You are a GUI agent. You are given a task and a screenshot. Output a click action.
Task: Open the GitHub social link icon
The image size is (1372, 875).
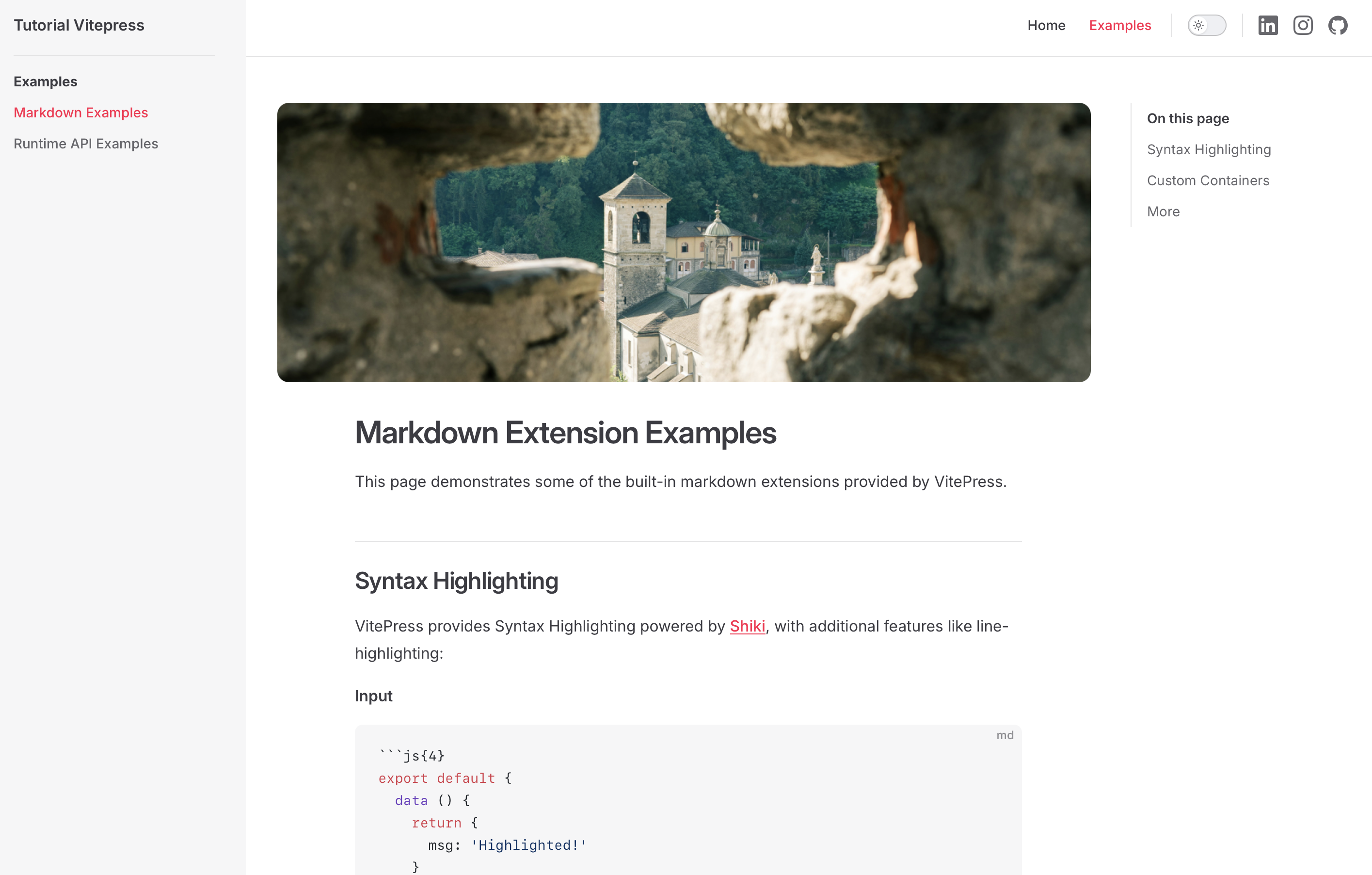click(1338, 25)
